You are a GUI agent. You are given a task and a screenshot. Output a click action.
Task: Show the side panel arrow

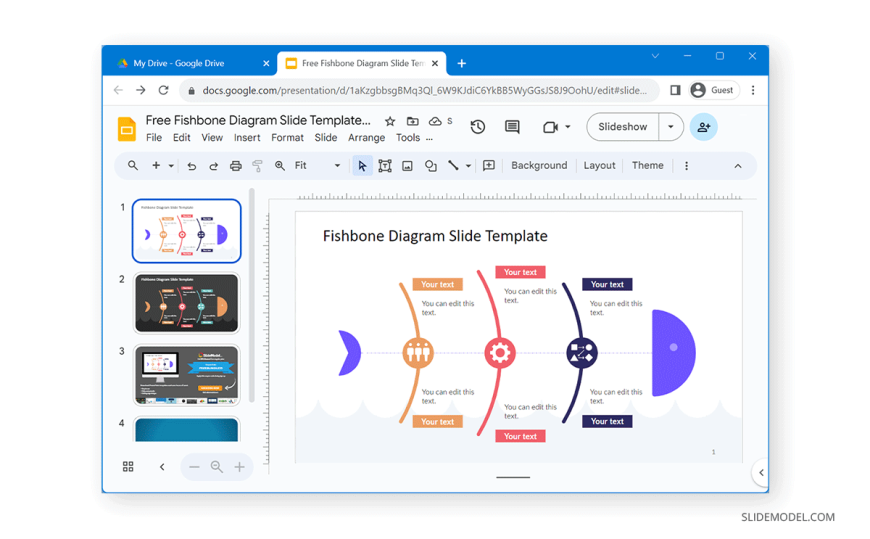(761, 473)
